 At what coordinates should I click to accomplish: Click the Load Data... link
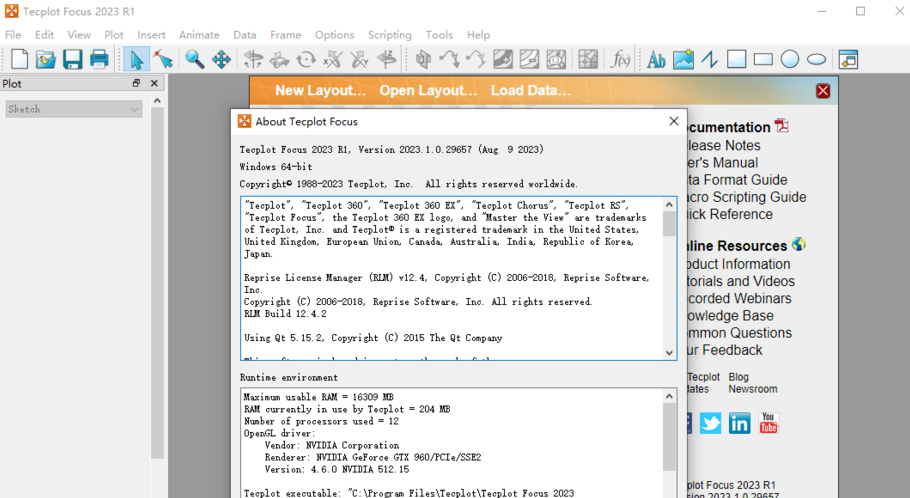coord(530,91)
